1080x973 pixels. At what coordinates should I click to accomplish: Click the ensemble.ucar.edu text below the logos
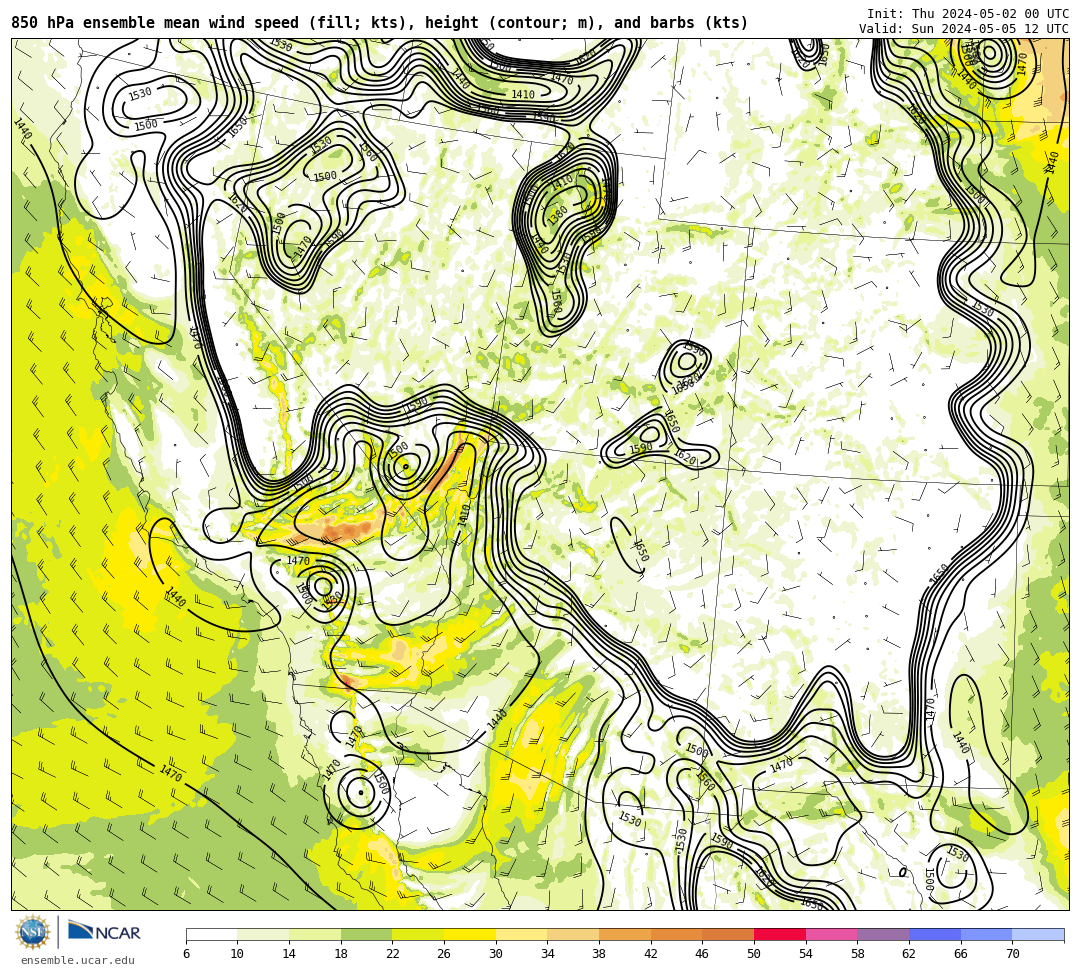[x=78, y=960]
